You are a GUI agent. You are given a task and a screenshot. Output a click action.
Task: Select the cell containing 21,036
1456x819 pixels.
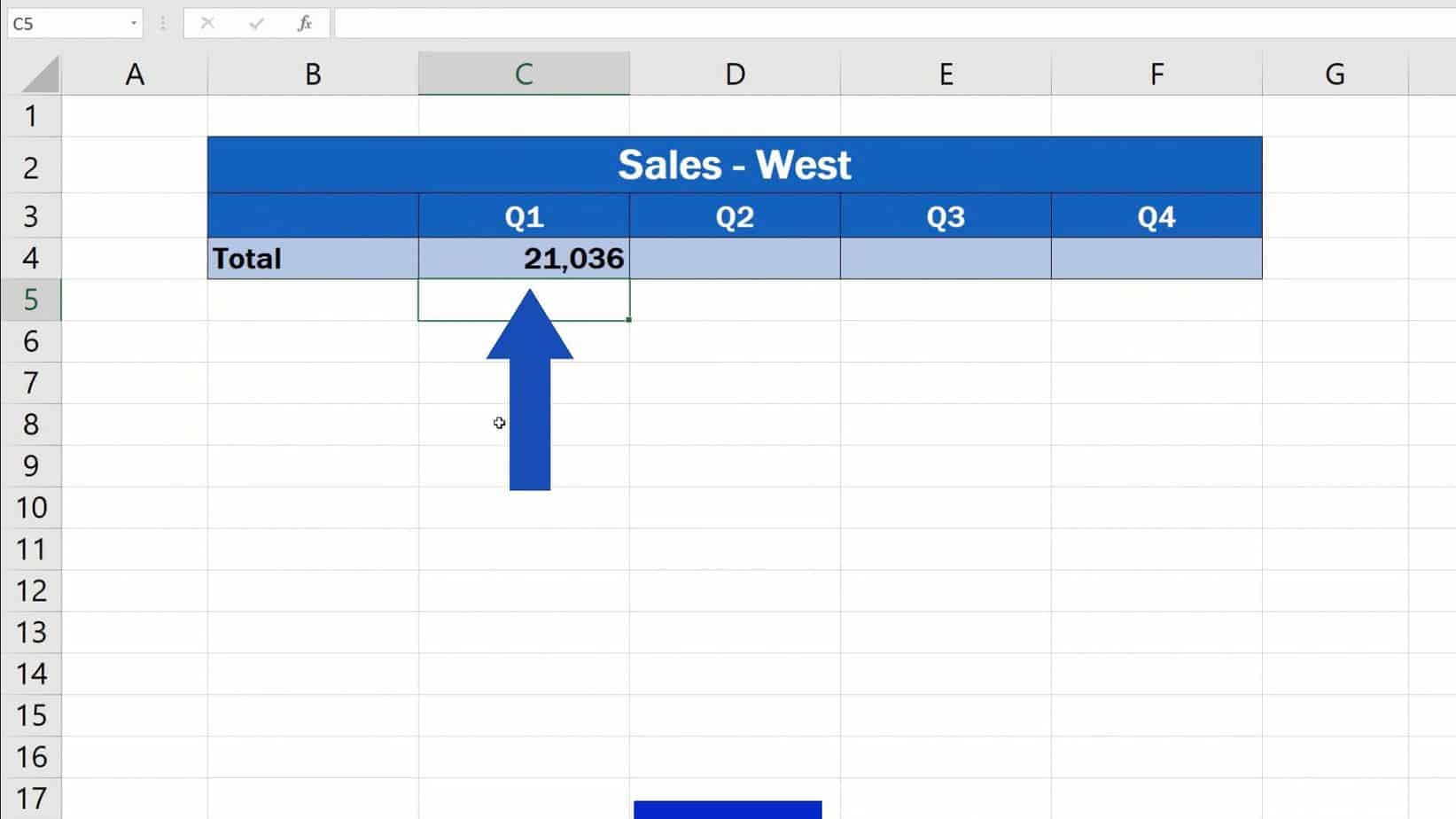(523, 258)
